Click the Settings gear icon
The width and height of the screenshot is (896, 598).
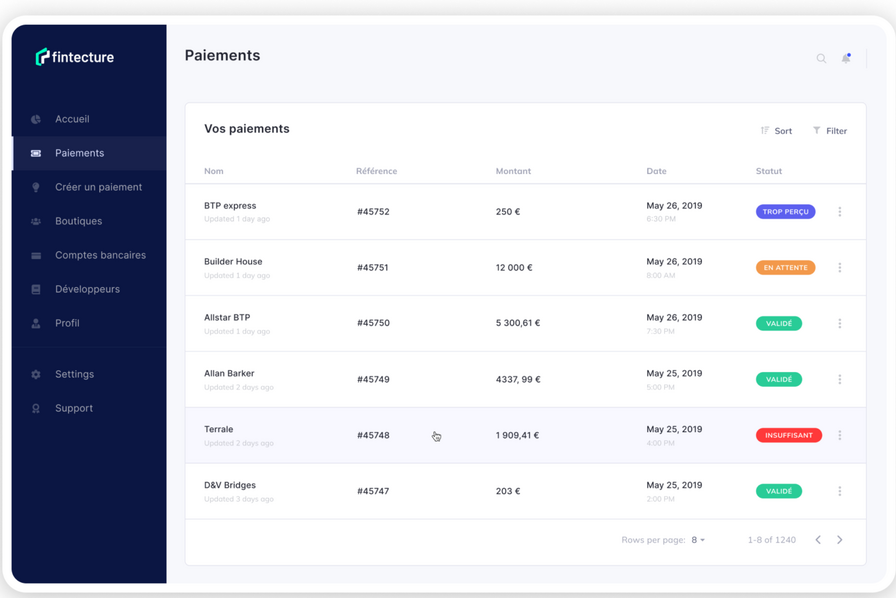pos(36,374)
